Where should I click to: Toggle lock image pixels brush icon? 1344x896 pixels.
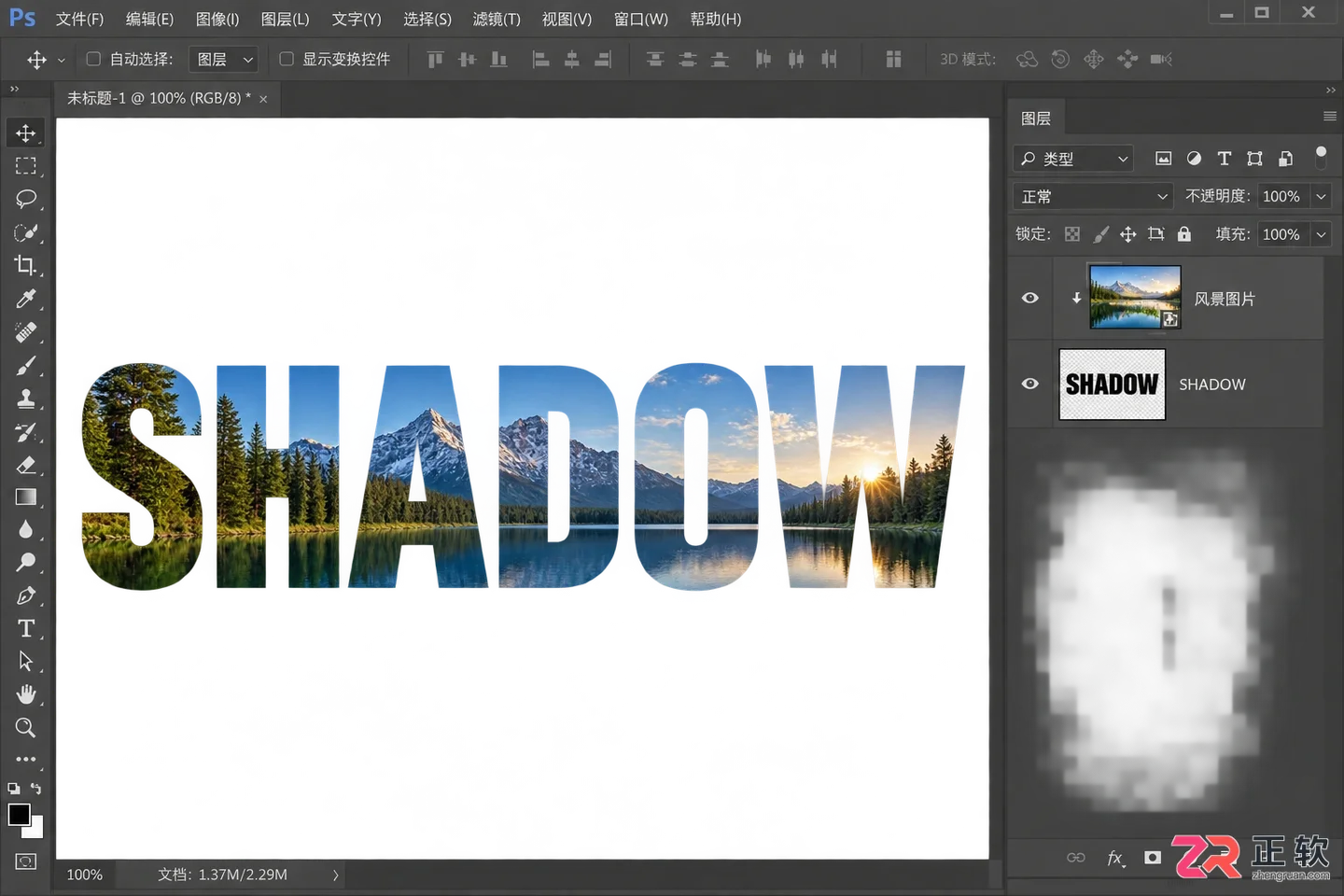pos(1100,234)
